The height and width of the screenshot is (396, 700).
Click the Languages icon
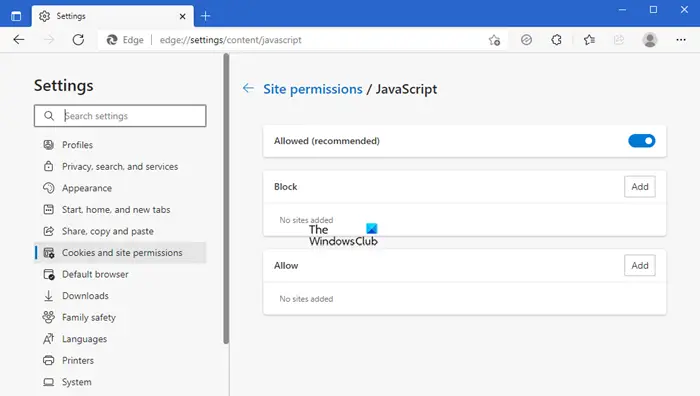point(48,339)
